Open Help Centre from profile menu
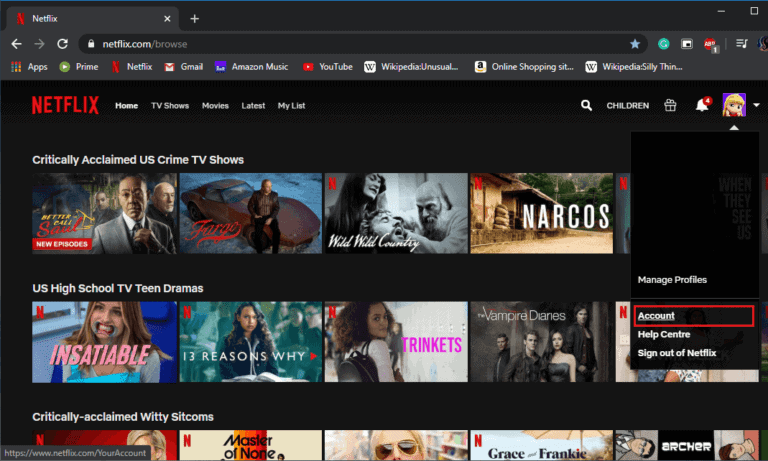768x461 pixels. coord(664,335)
